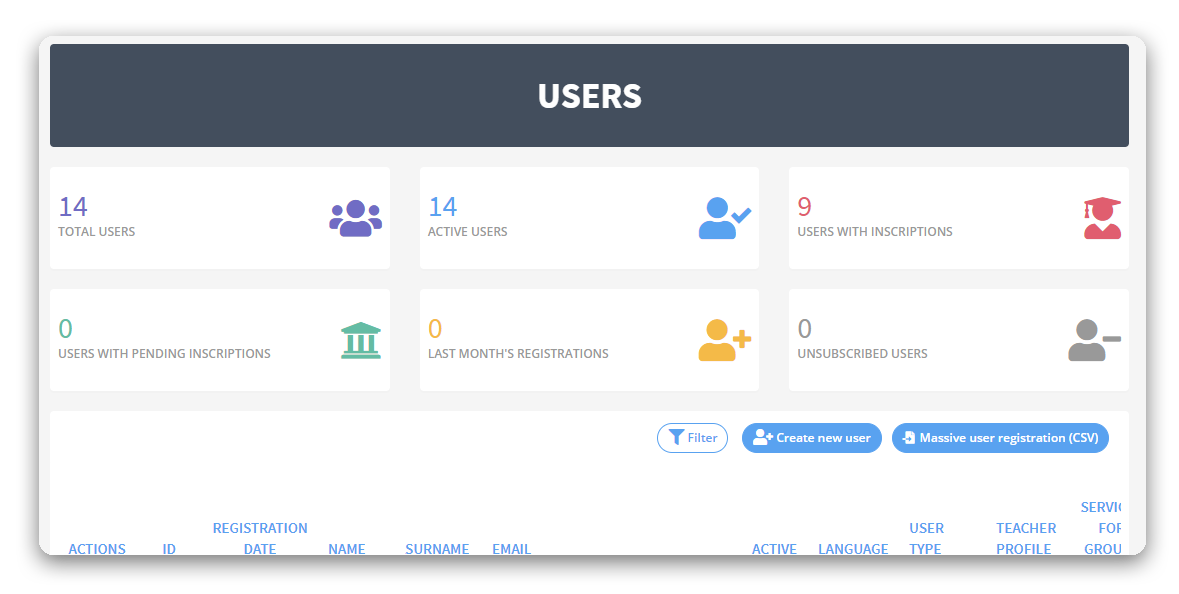
Task: Sort by Active column header
Action: click(774, 548)
